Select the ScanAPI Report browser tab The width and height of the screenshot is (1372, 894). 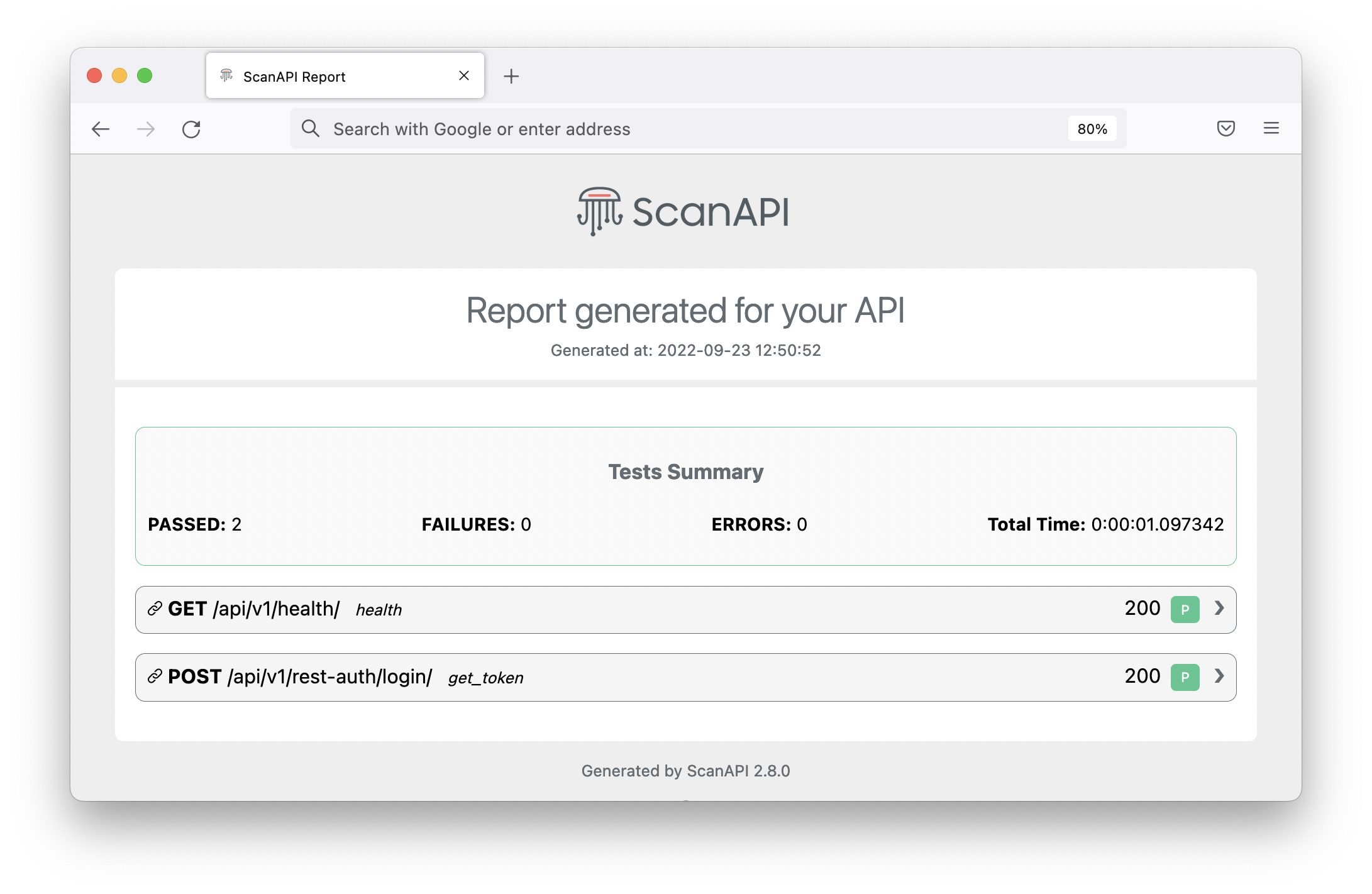[294, 75]
